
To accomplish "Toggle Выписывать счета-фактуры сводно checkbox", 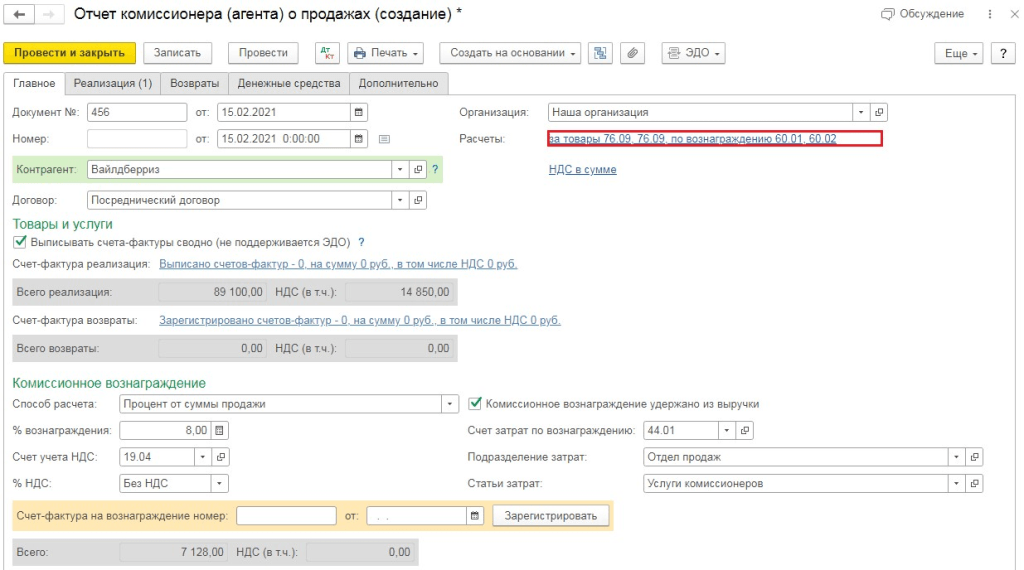I will 20,242.
